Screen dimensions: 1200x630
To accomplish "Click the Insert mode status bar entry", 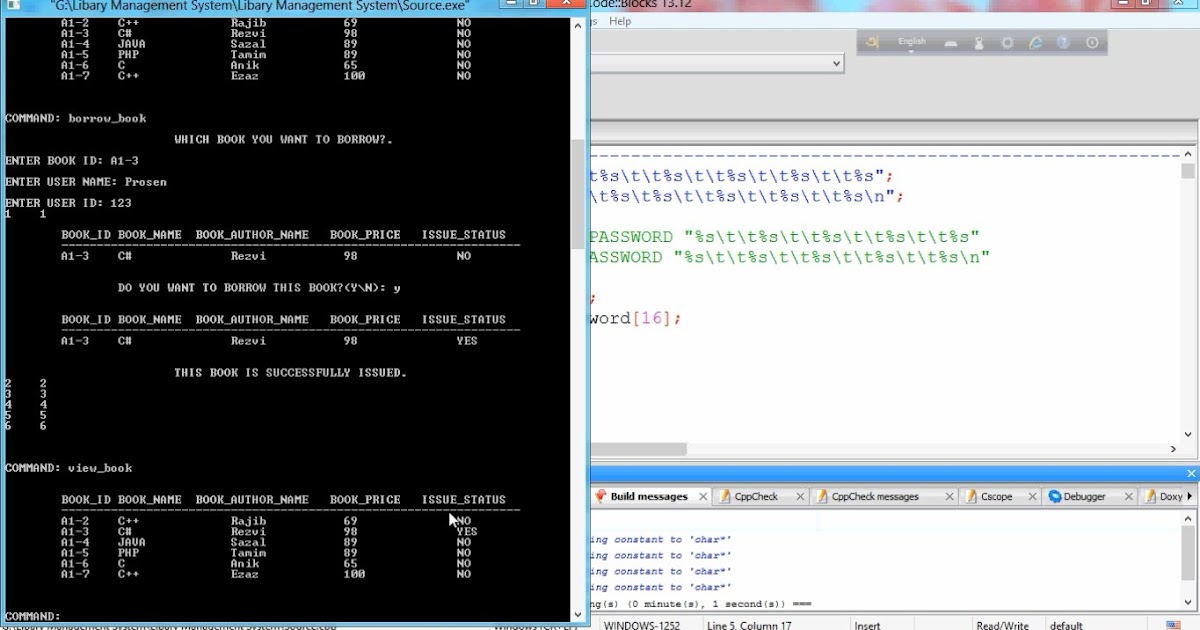I will 868,625.
